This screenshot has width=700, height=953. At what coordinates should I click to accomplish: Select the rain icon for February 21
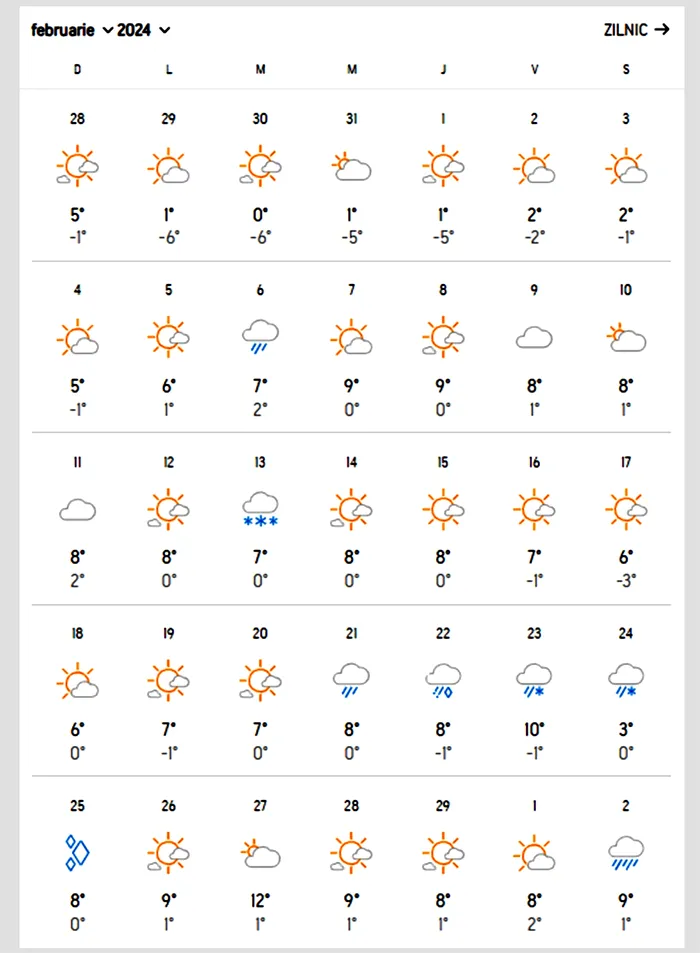pyautogui.click(x=351, y=680)
